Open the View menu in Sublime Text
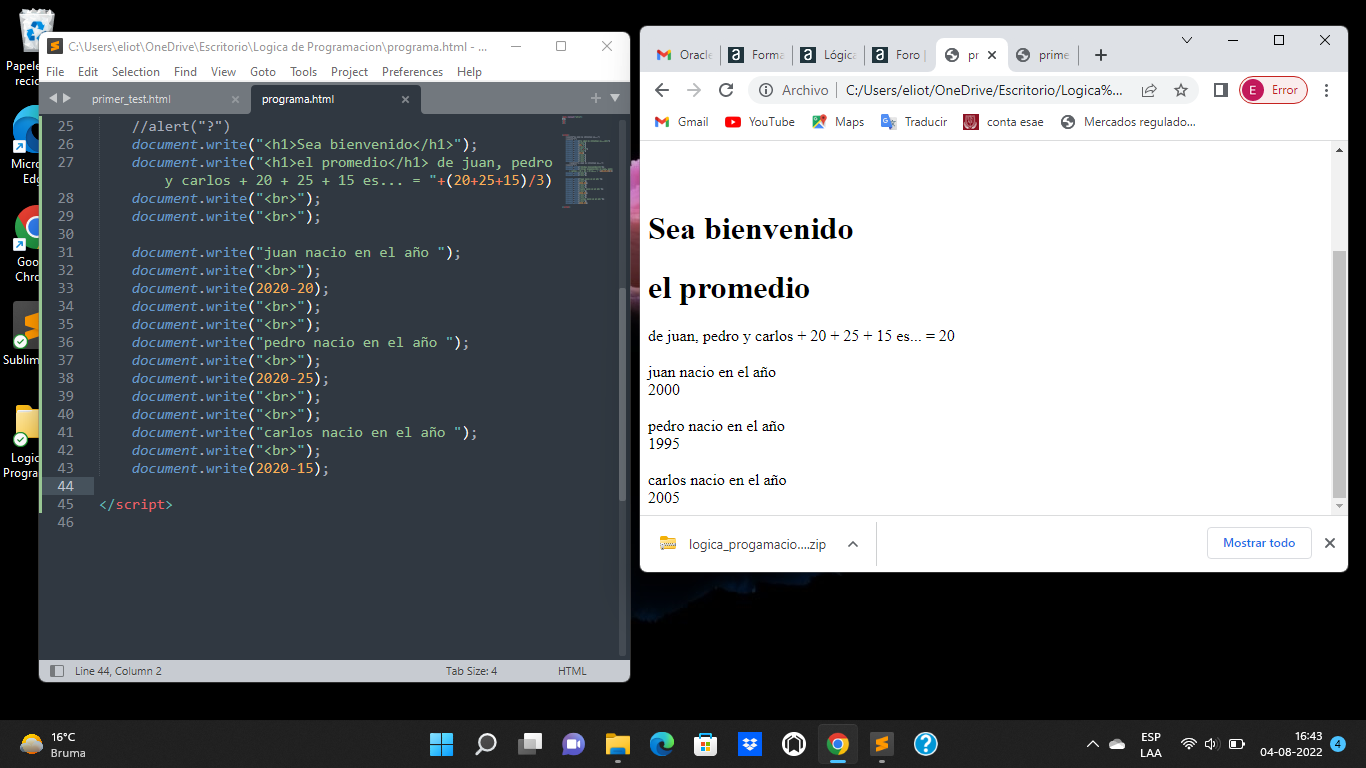 224,72
